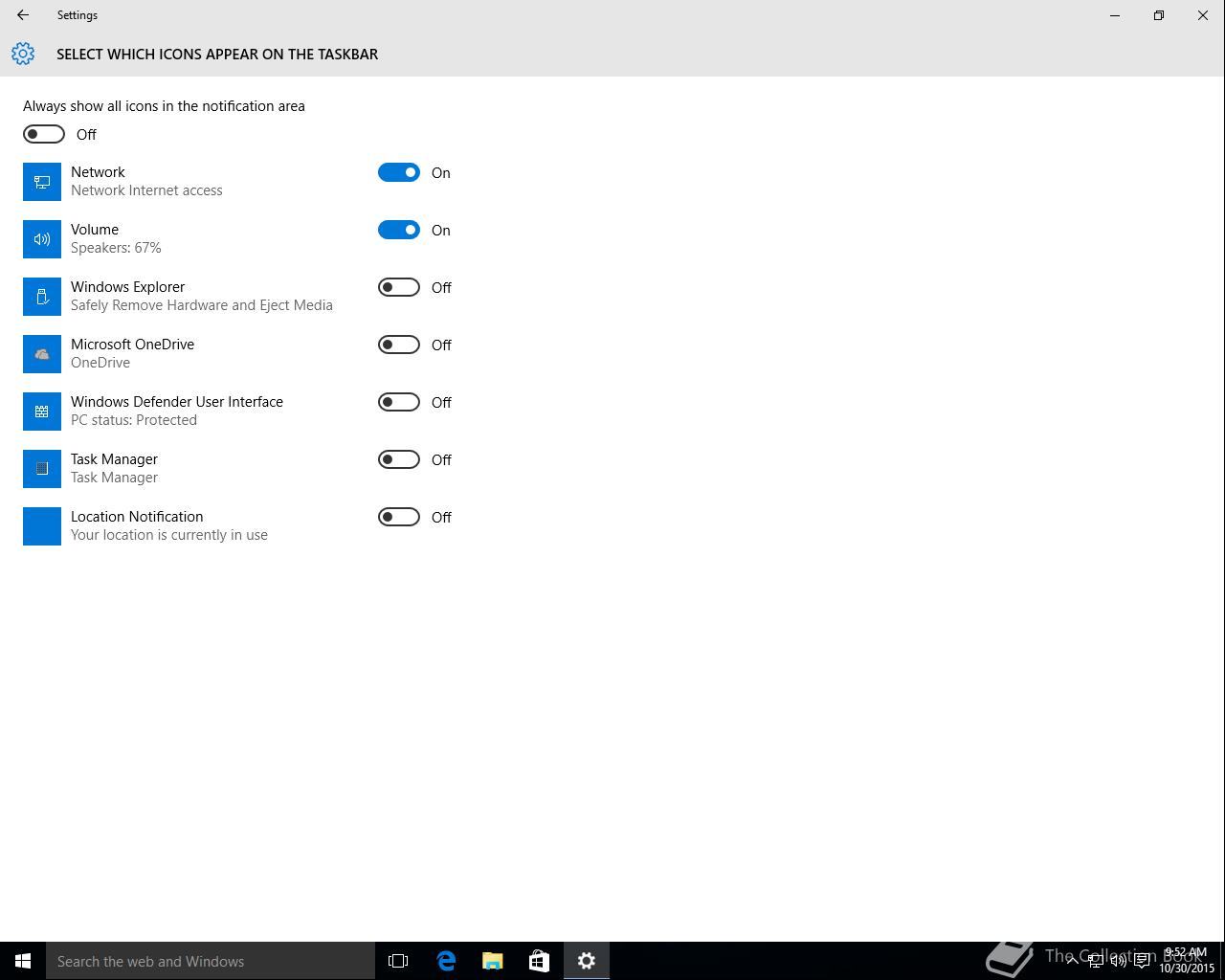This screenshot has height=980, width=1225.
Task: Click 'Speakers: 67%' text
Action: [116, 248]
